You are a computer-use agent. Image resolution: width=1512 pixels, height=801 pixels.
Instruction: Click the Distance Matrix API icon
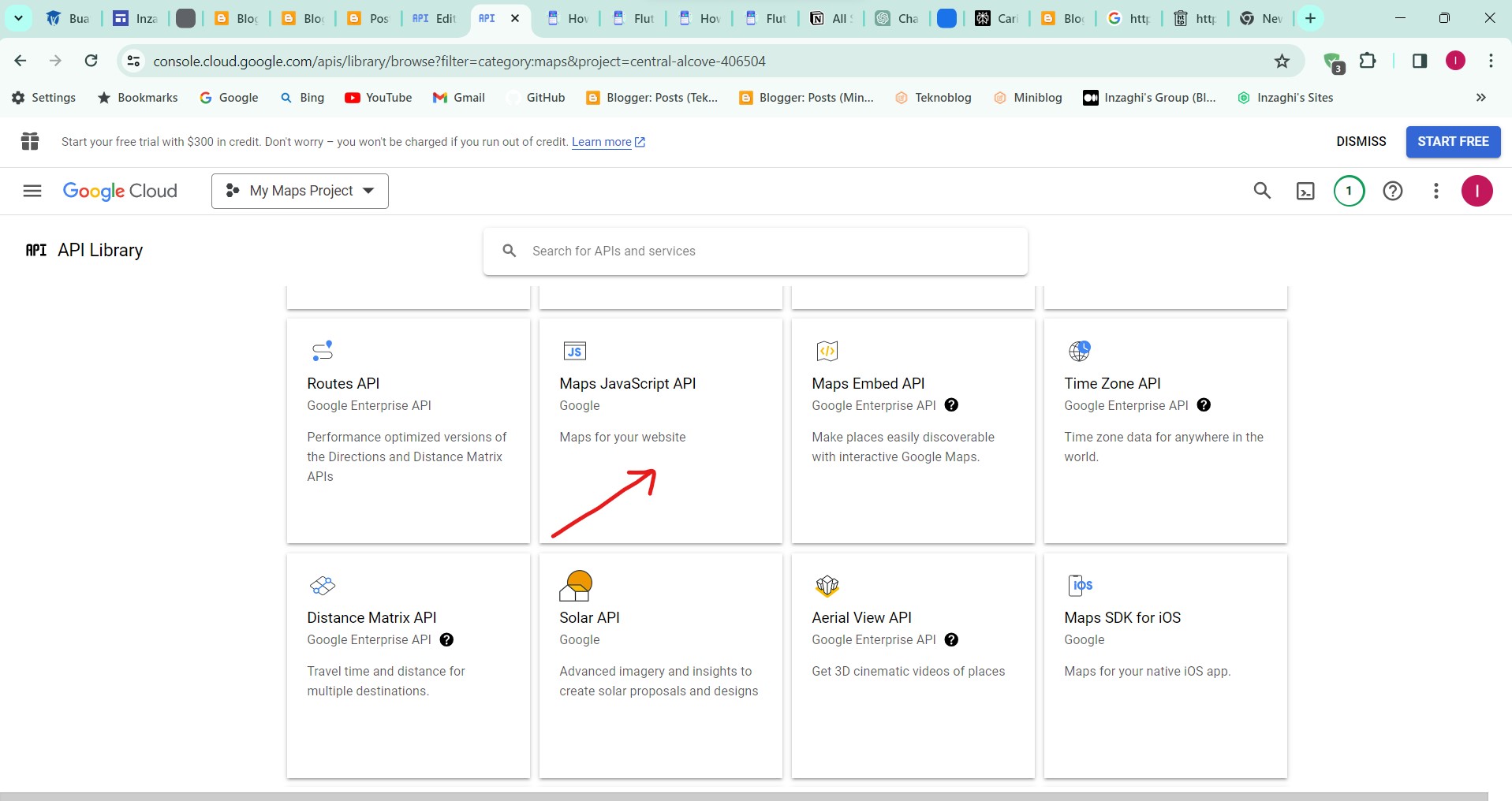click(323, 585)
